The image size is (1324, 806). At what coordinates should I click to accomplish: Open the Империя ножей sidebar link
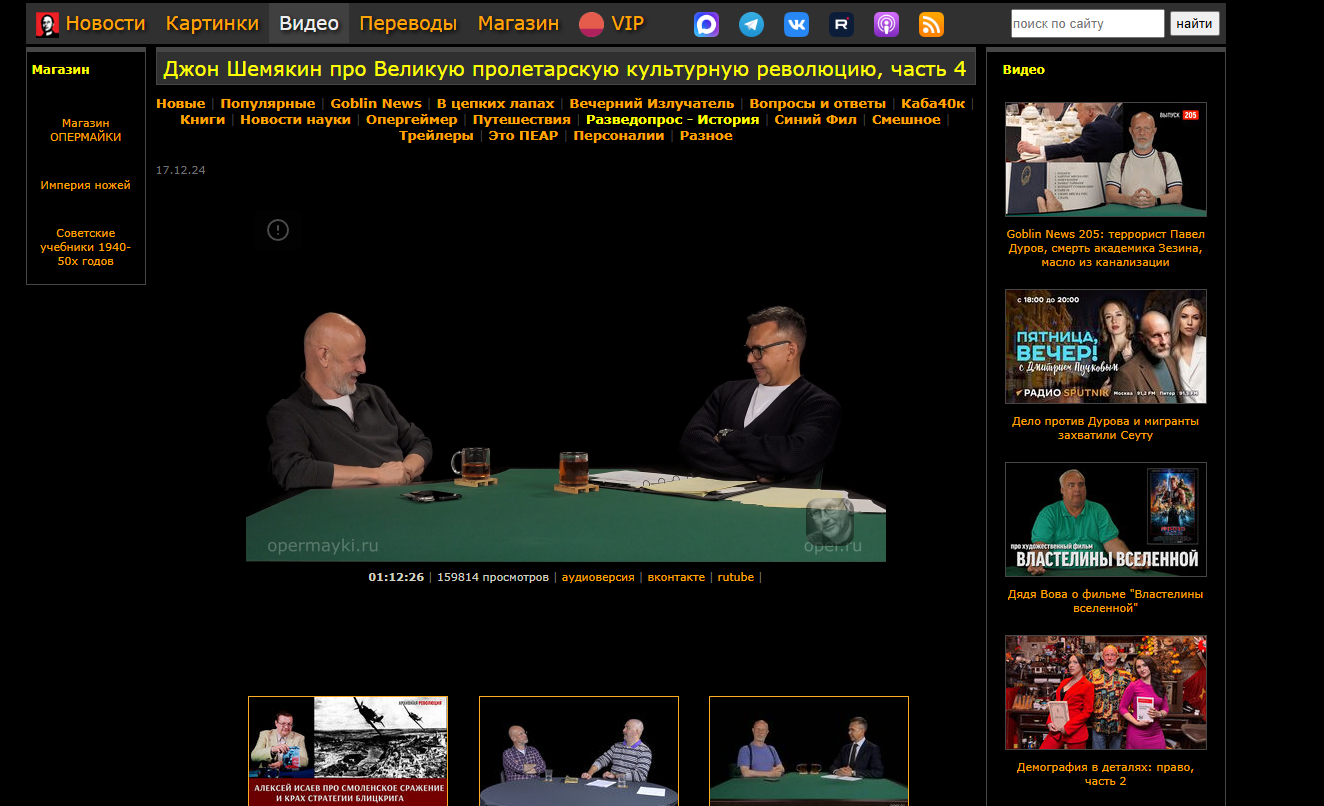click(x=86, y=185)
